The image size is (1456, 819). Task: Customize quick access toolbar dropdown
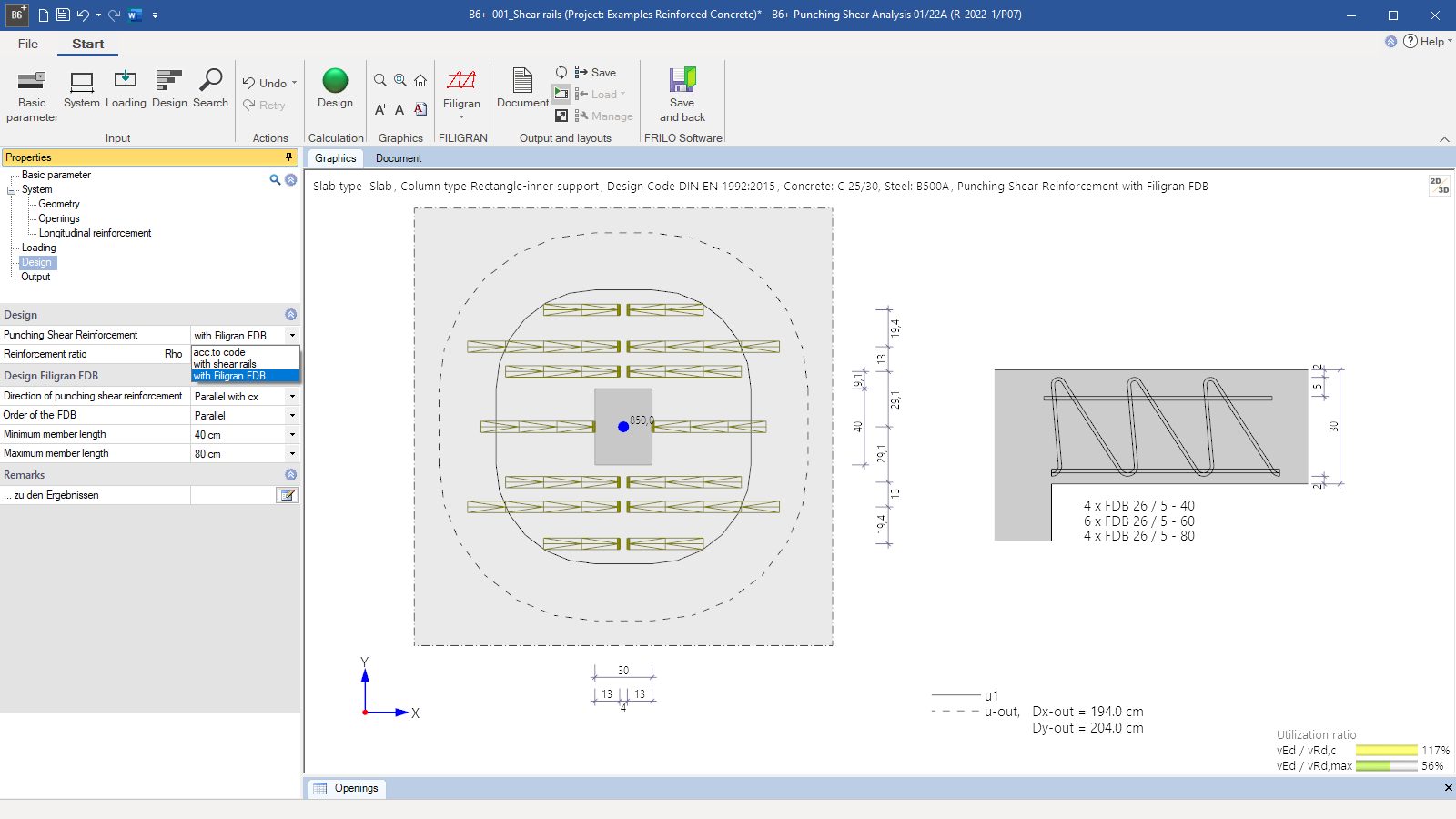click(155, 15)
